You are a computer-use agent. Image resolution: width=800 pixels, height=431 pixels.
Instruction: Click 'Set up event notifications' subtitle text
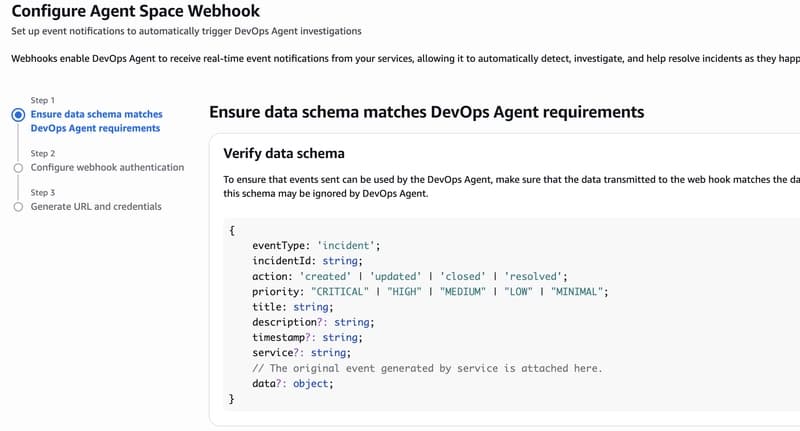(186, 31)
